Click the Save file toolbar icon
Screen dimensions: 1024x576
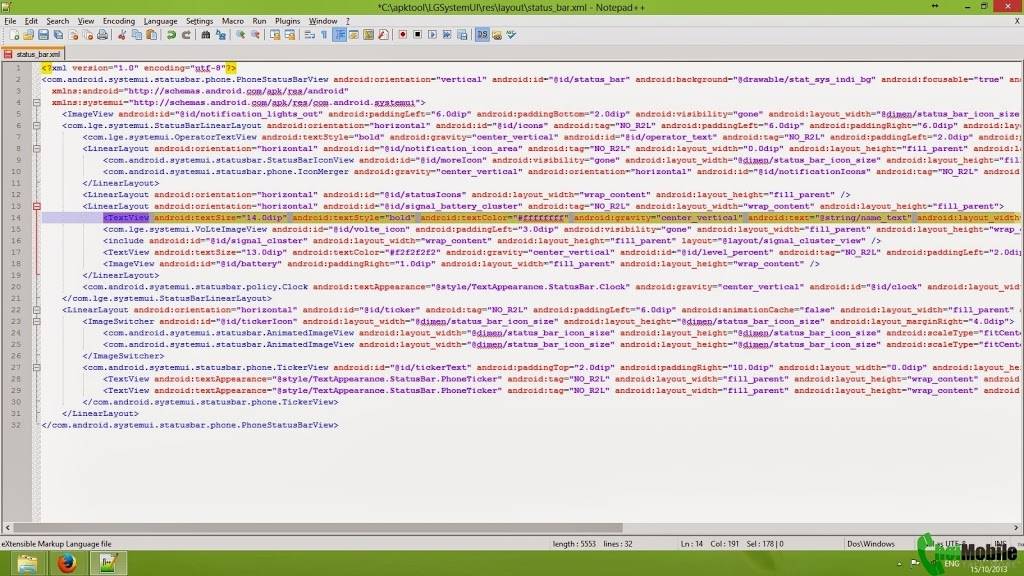43,35
